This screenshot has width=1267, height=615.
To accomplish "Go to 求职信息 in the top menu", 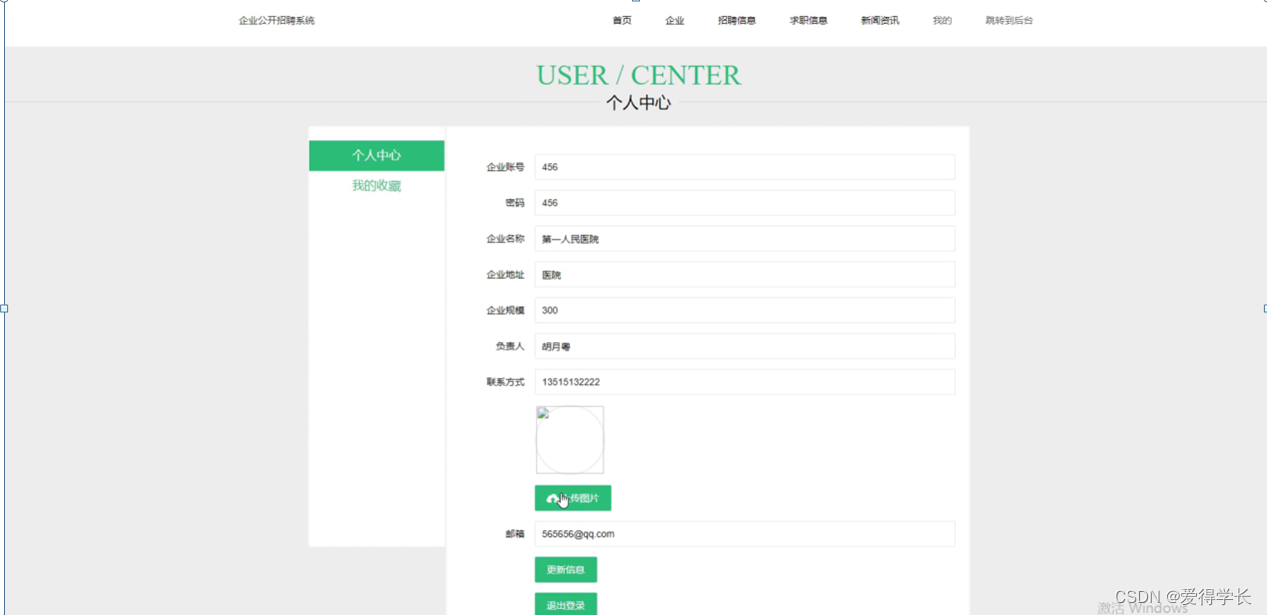I will pyautogui.click(x=809, y=20).
